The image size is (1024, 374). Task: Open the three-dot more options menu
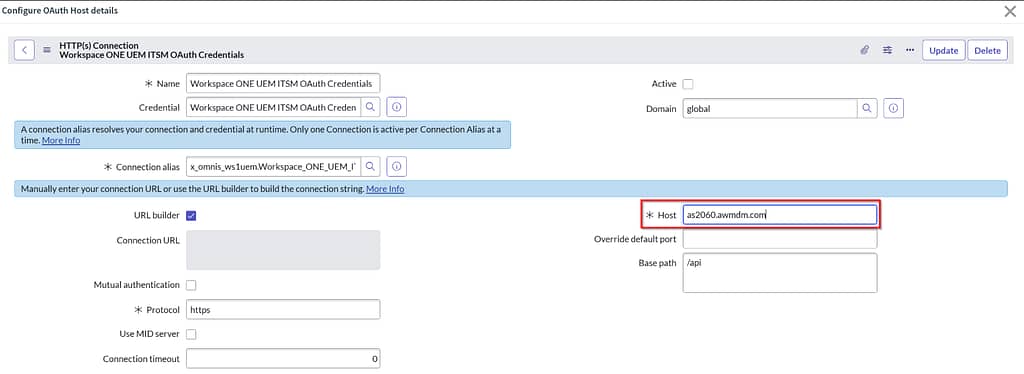pyautogui.click(x=910, y=50)
